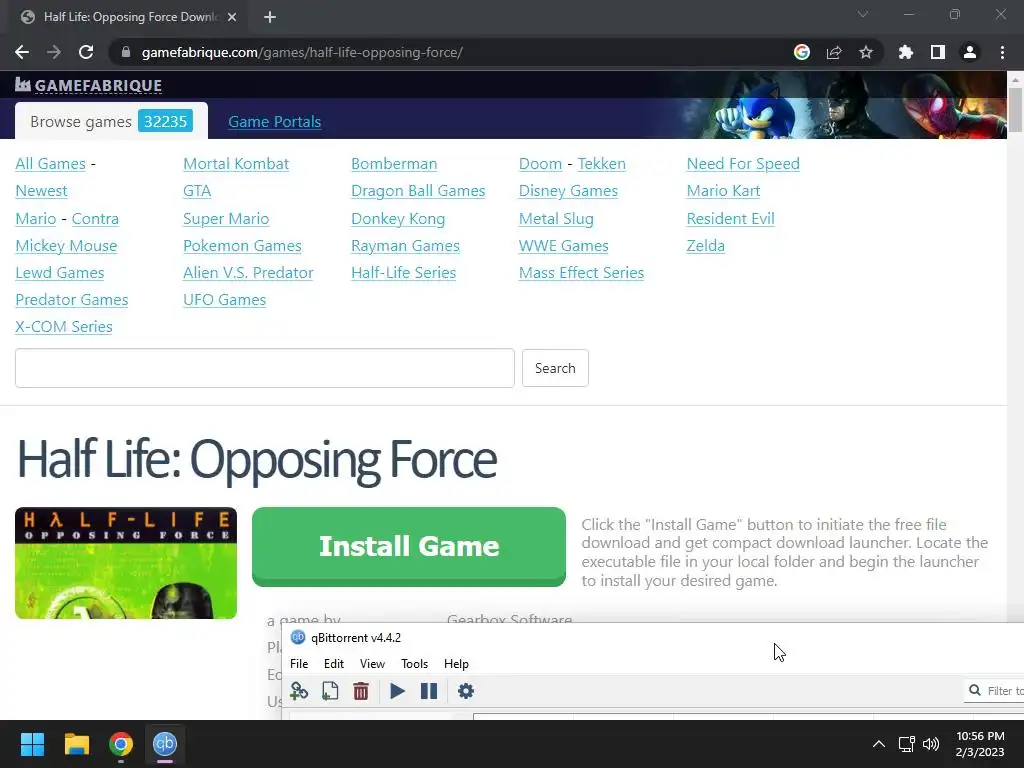1024x768 pixels.
Task: Close the Half Life: Opposing Force tab
Action: coord(232,17)
